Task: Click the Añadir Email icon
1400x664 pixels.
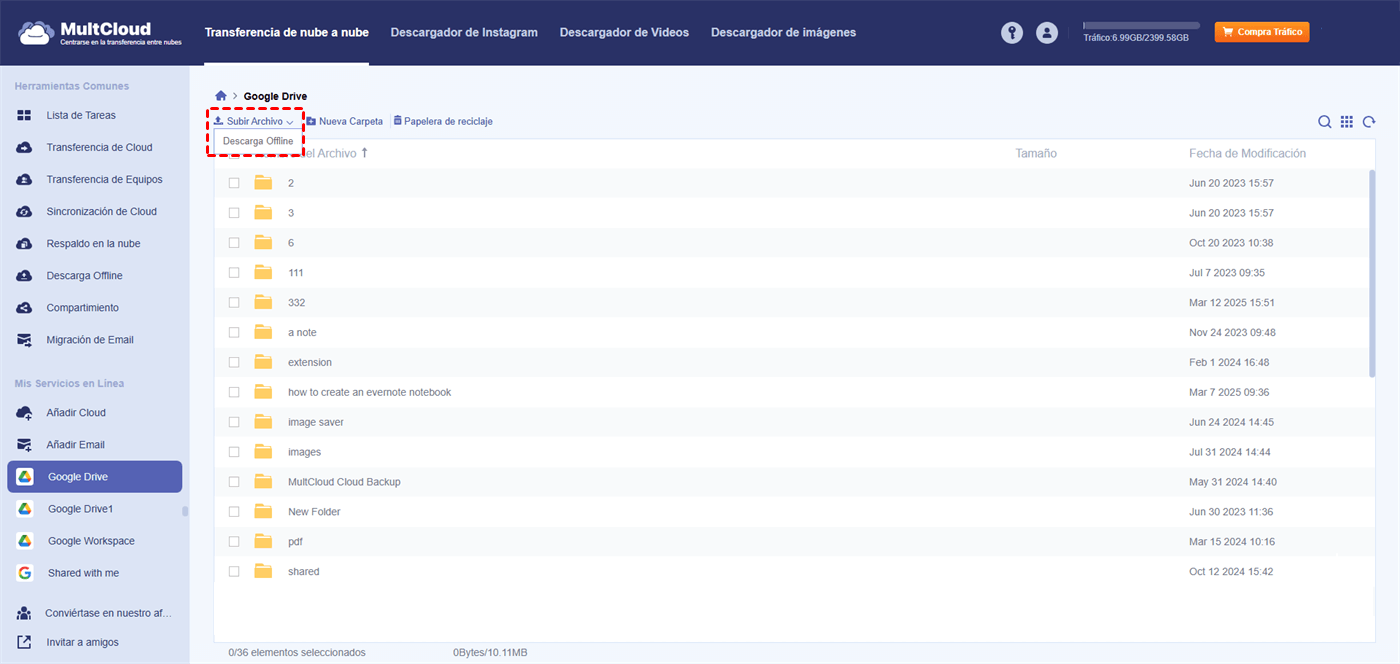Action: point(24,445)
